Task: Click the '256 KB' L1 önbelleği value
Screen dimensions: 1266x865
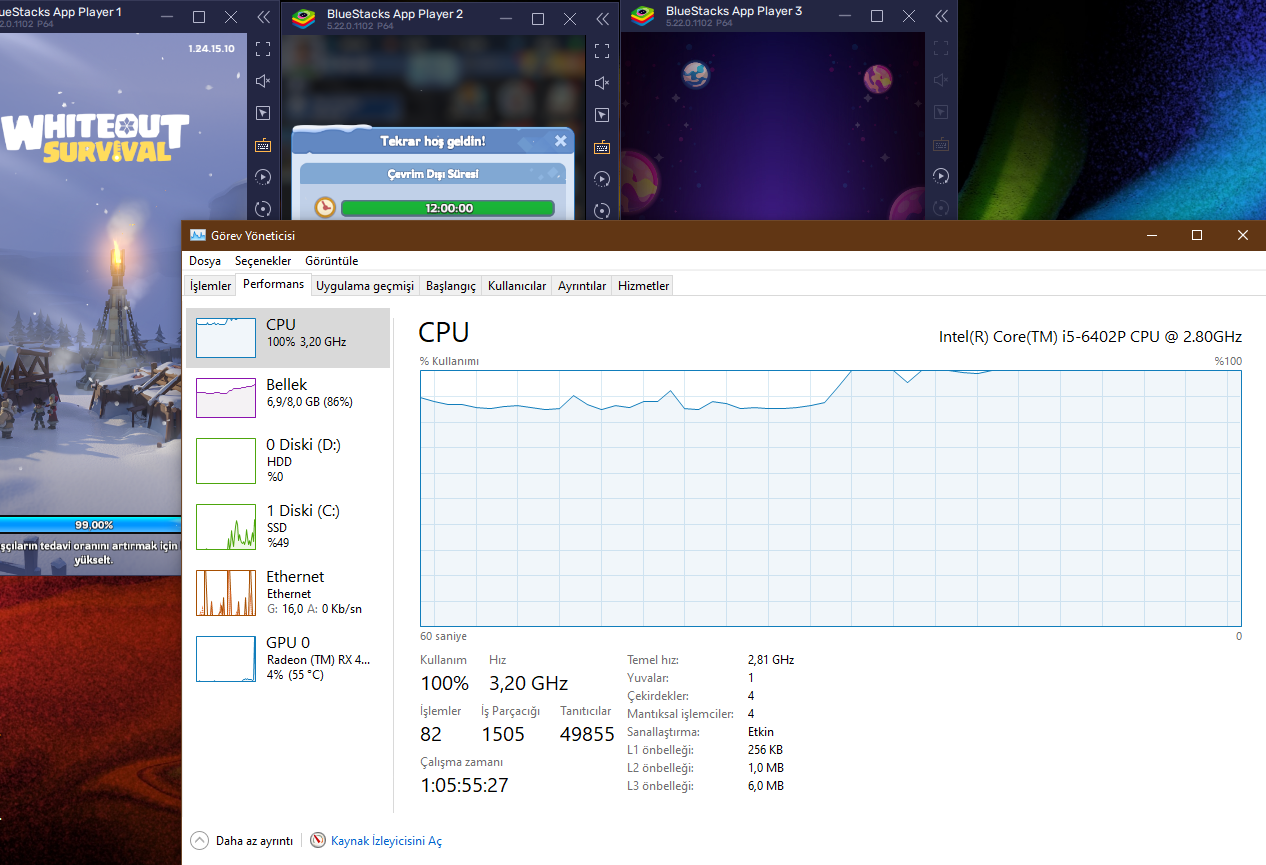Action: coord(765,750)
